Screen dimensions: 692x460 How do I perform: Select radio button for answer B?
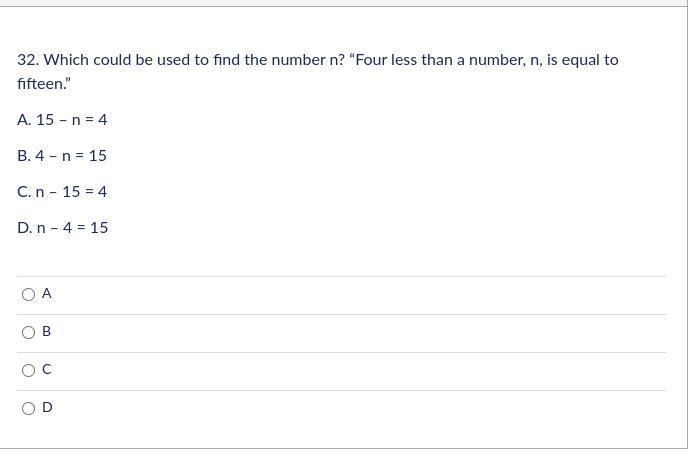(28, 332)
